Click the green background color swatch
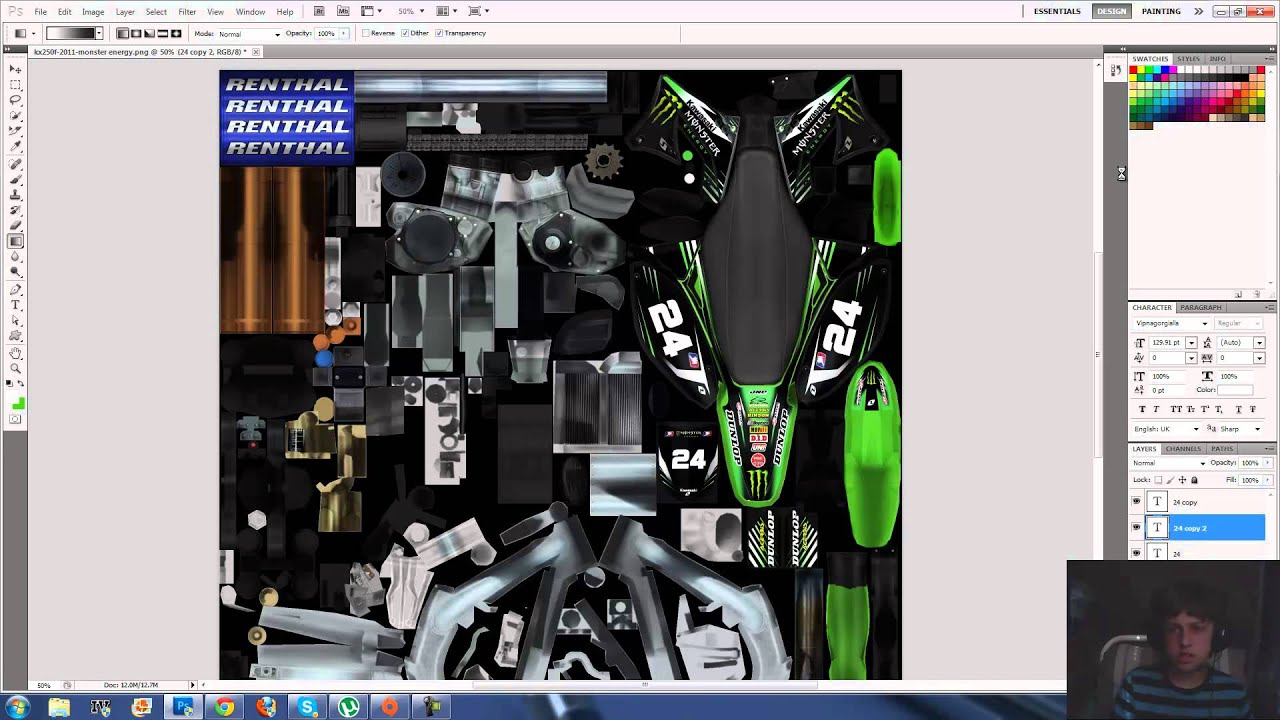Image resolution: width=1280 pixels, height=720 pixels. (20, 404)
